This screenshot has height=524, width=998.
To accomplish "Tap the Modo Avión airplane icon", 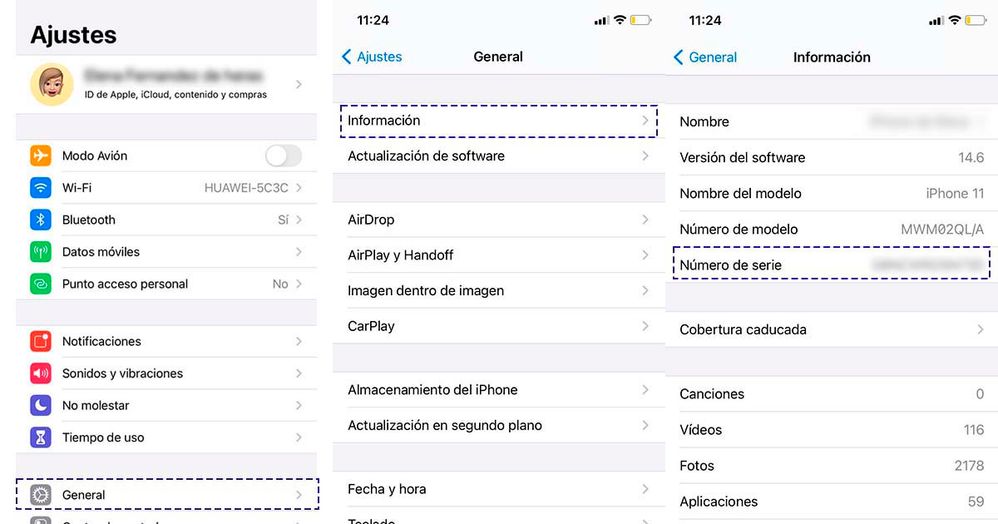I will (x=41, y=156).
